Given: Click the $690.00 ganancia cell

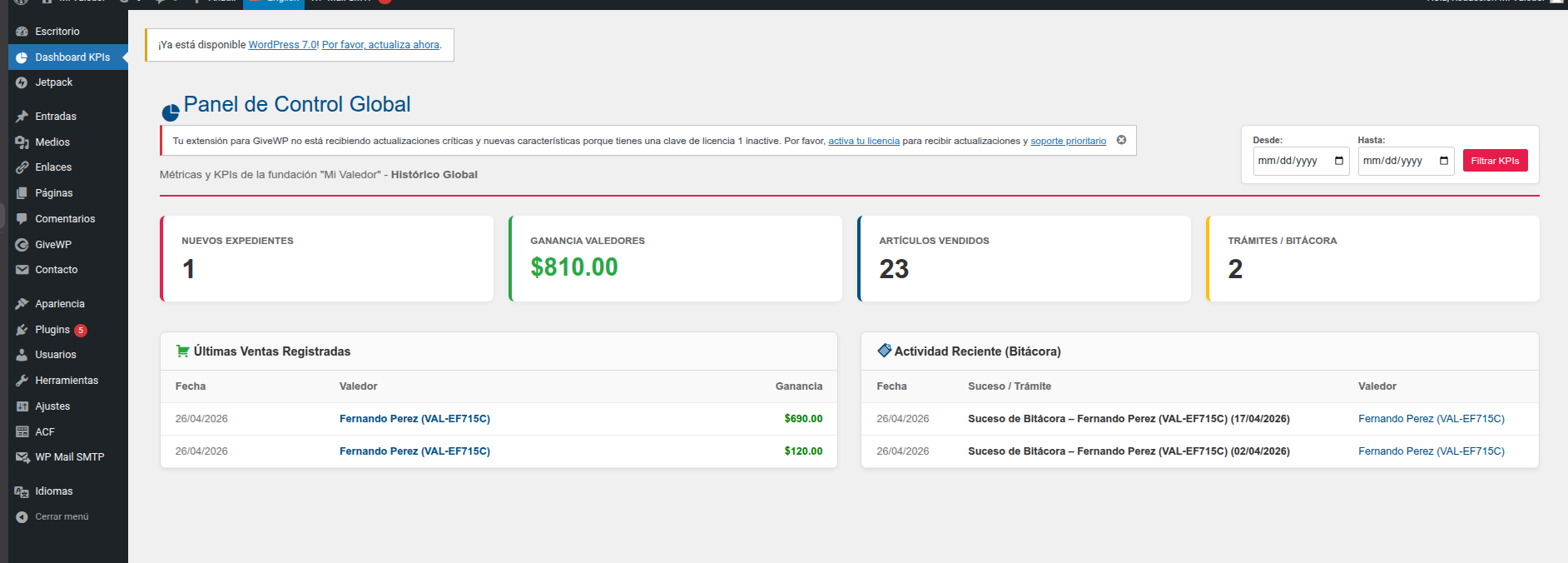Looking at the screenshot, I should coord(803,419).
